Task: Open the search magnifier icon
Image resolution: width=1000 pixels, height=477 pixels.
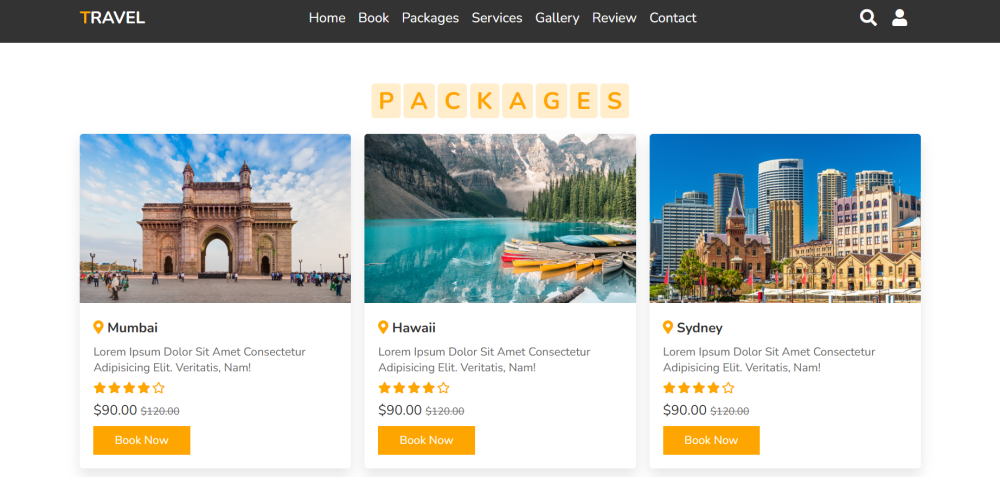Action: coord(868,17)
